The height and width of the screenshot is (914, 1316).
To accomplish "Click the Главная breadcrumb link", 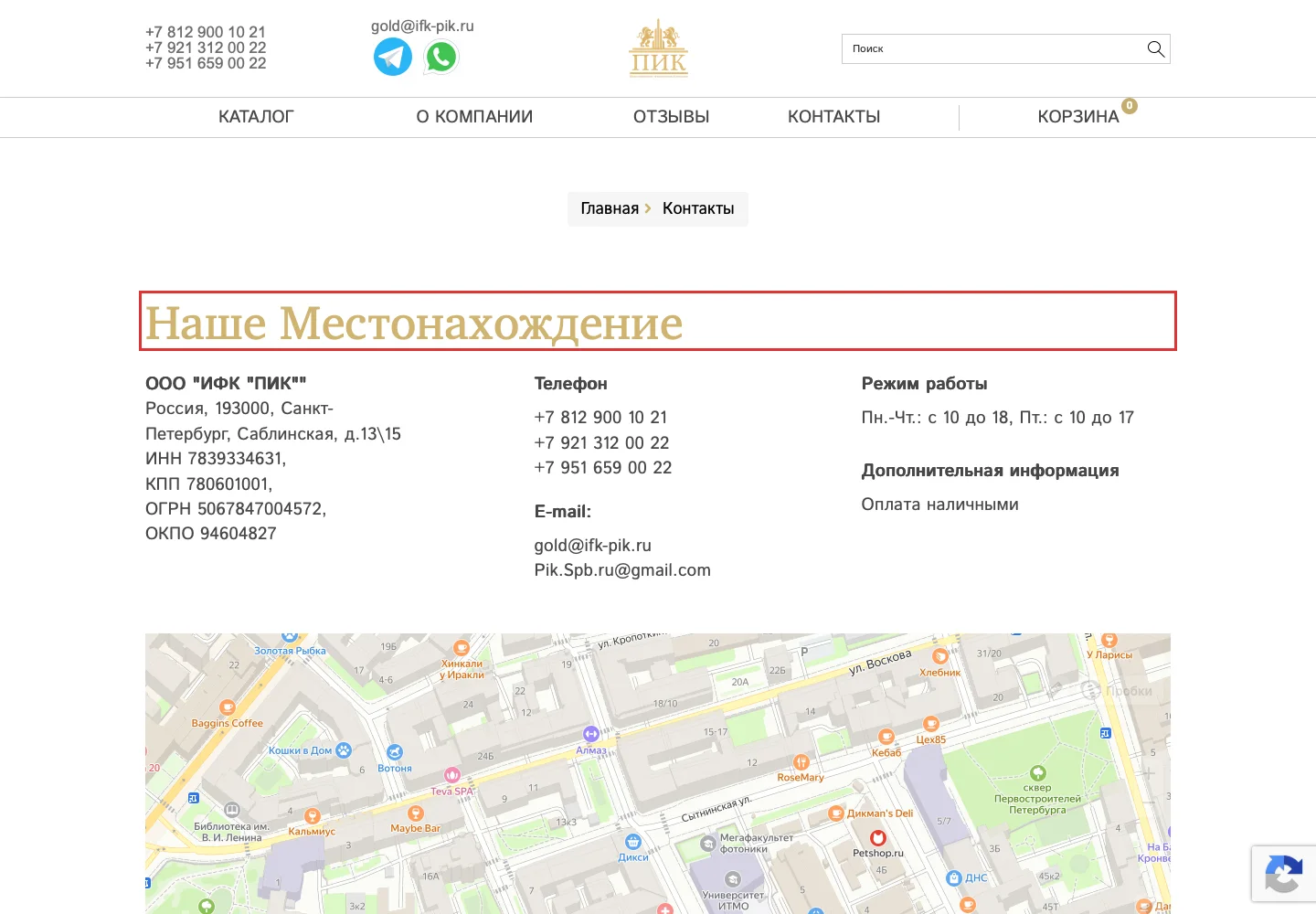I will pyautogui.click(x=610, y=208).
